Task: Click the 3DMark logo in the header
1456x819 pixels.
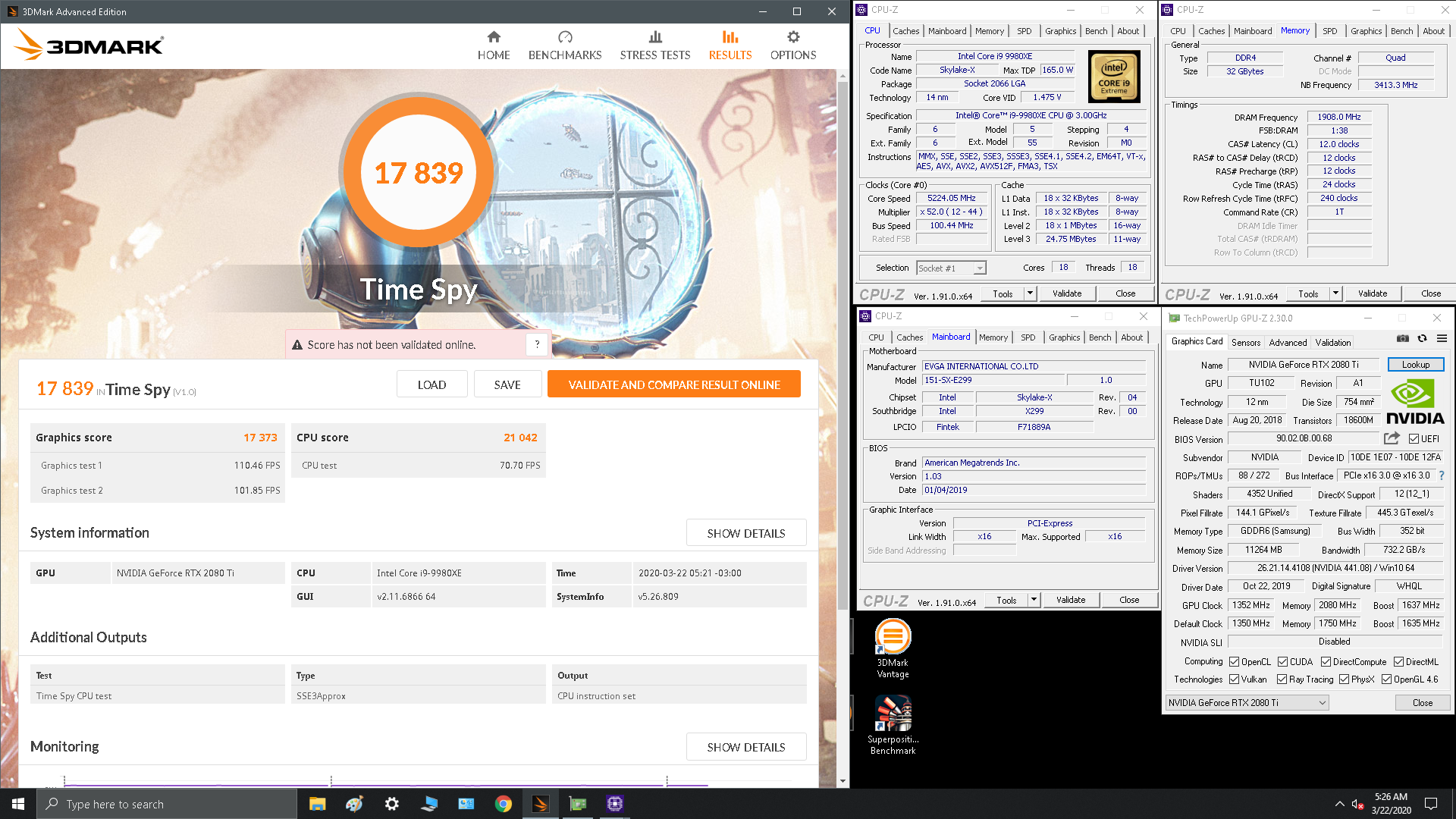Action: click(89, 45)
